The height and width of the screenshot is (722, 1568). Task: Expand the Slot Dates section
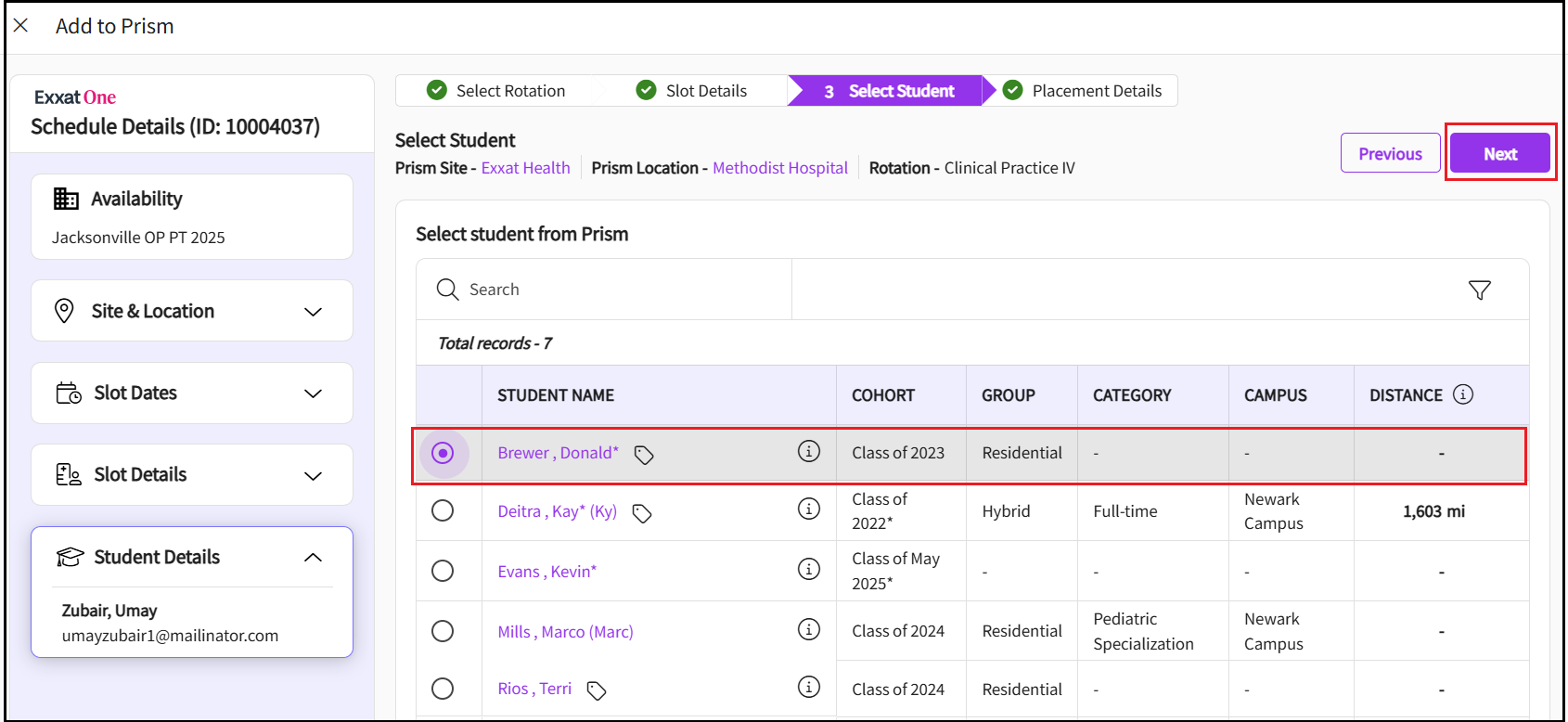coord(313,393)
